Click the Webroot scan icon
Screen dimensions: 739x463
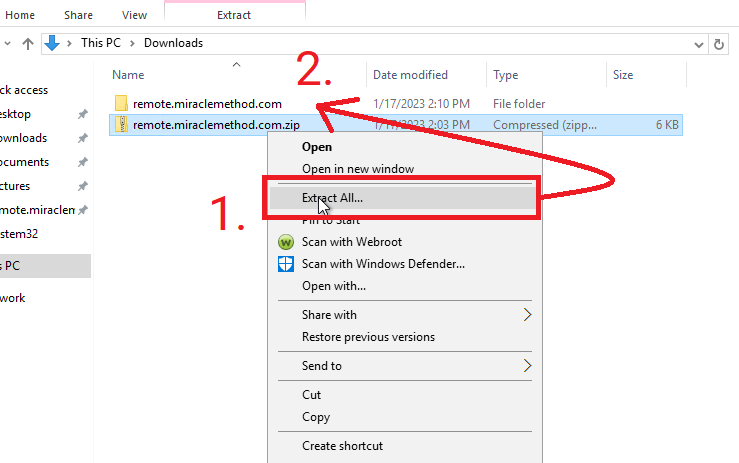point(286,242)
